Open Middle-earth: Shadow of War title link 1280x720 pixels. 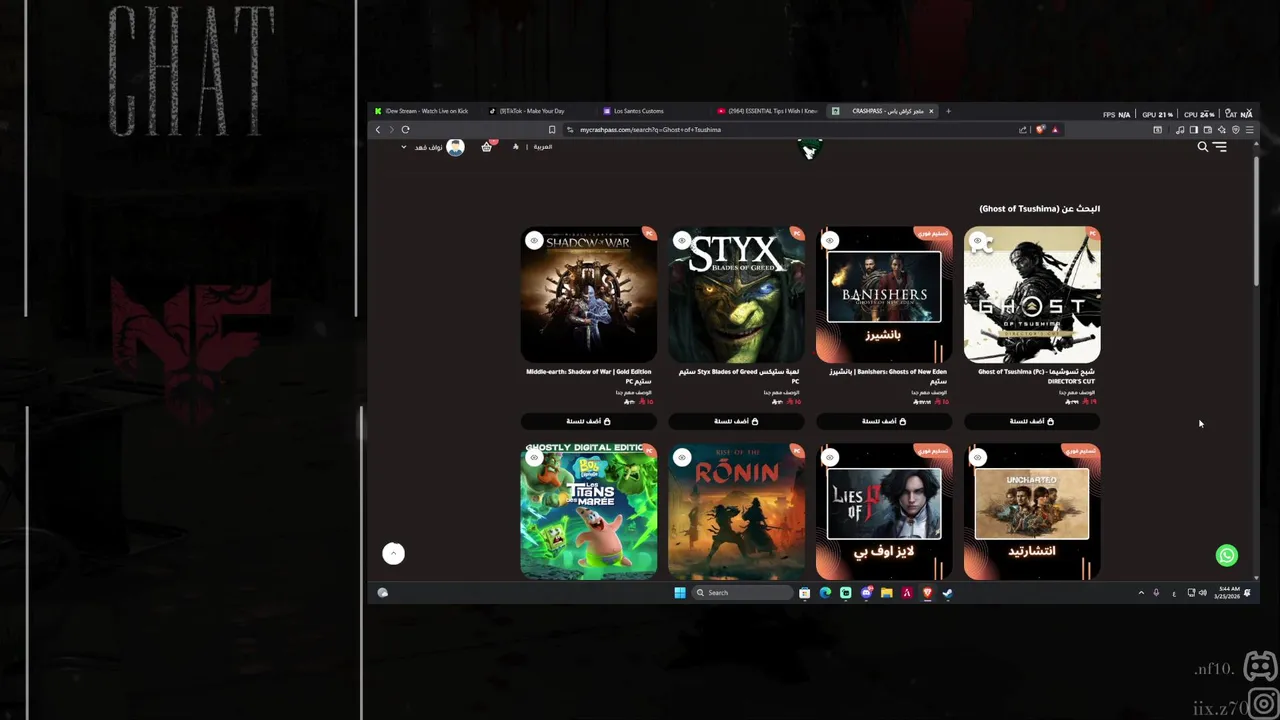(589, 376)
